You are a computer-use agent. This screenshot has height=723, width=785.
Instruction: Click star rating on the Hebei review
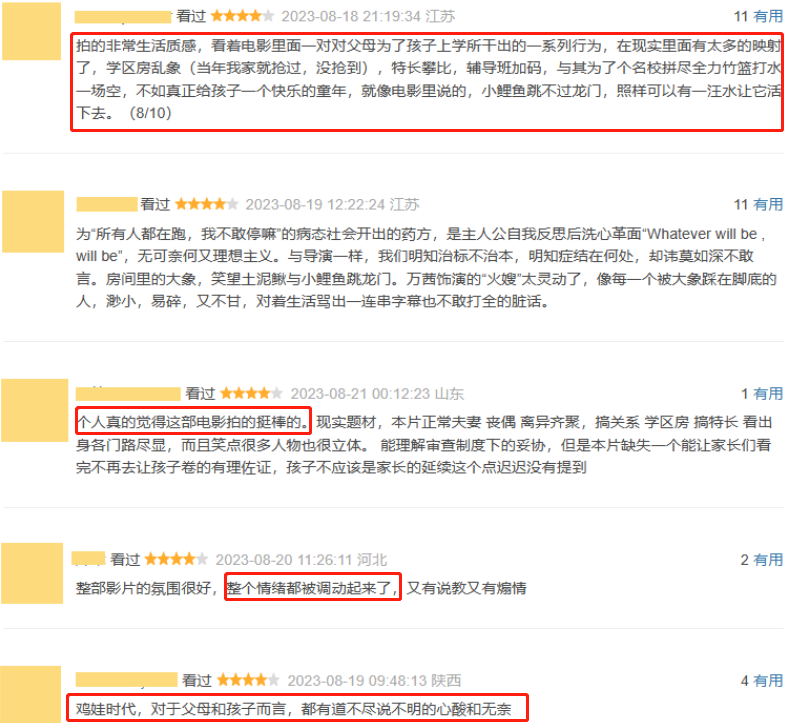coord(176,559)
